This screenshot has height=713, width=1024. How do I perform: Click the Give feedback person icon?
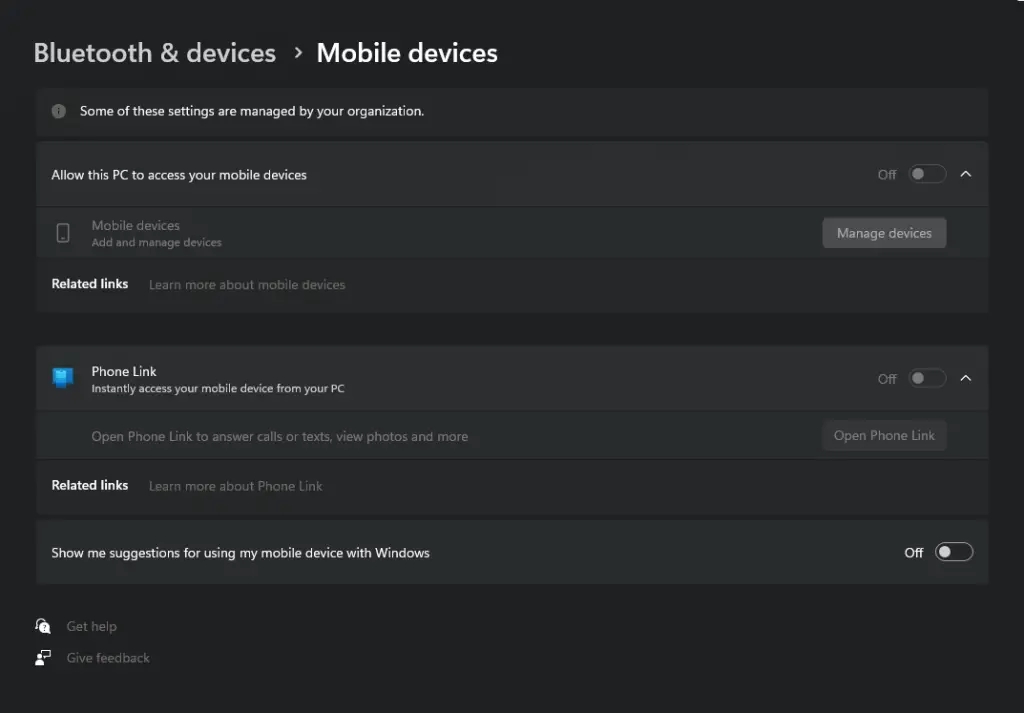[x=43, y=658]
